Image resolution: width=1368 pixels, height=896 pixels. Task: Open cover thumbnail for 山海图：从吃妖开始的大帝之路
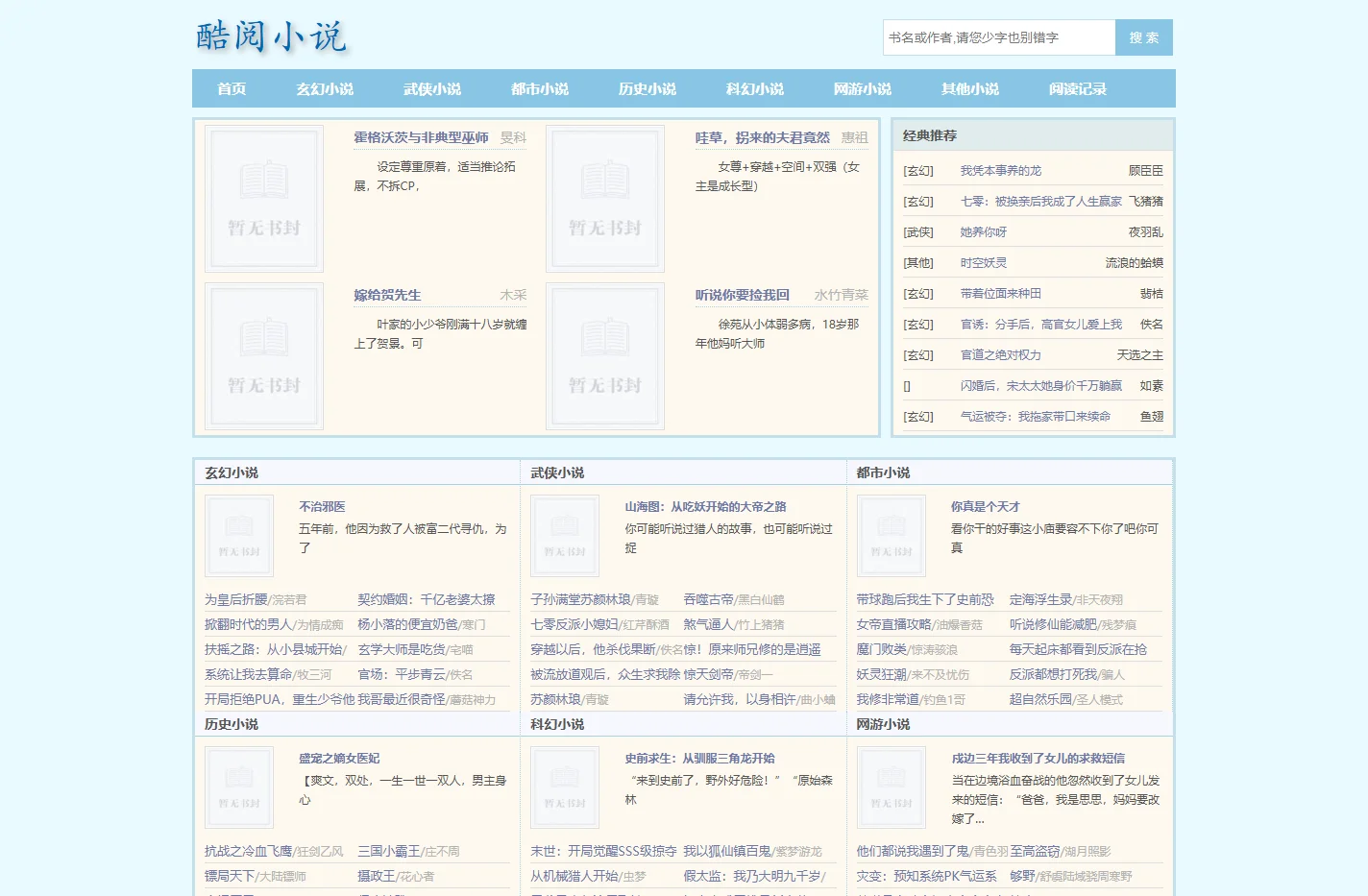[x=565, y=536]
